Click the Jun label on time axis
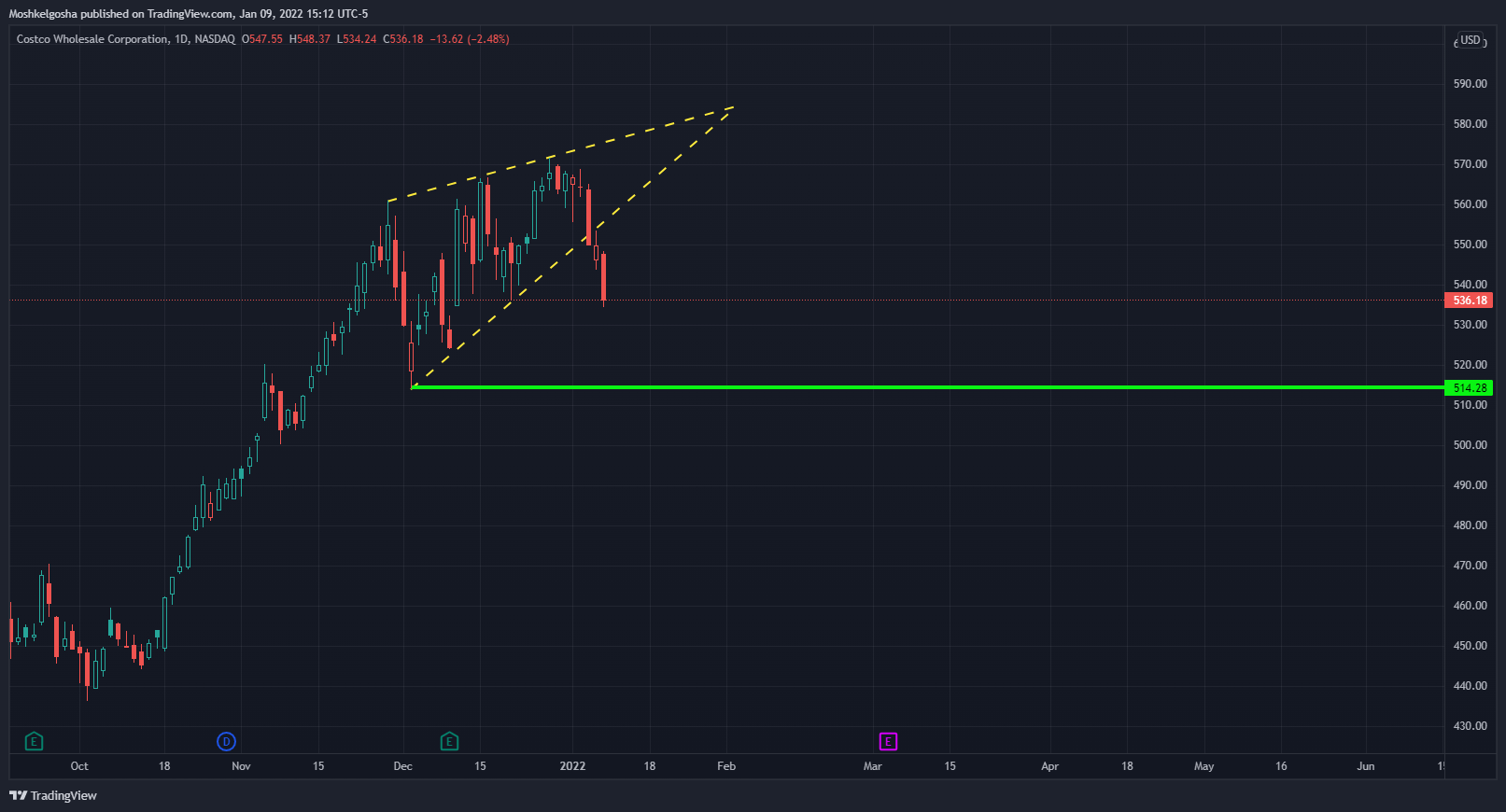This screenshot has height=812, width=1506. coord(1366,766)
